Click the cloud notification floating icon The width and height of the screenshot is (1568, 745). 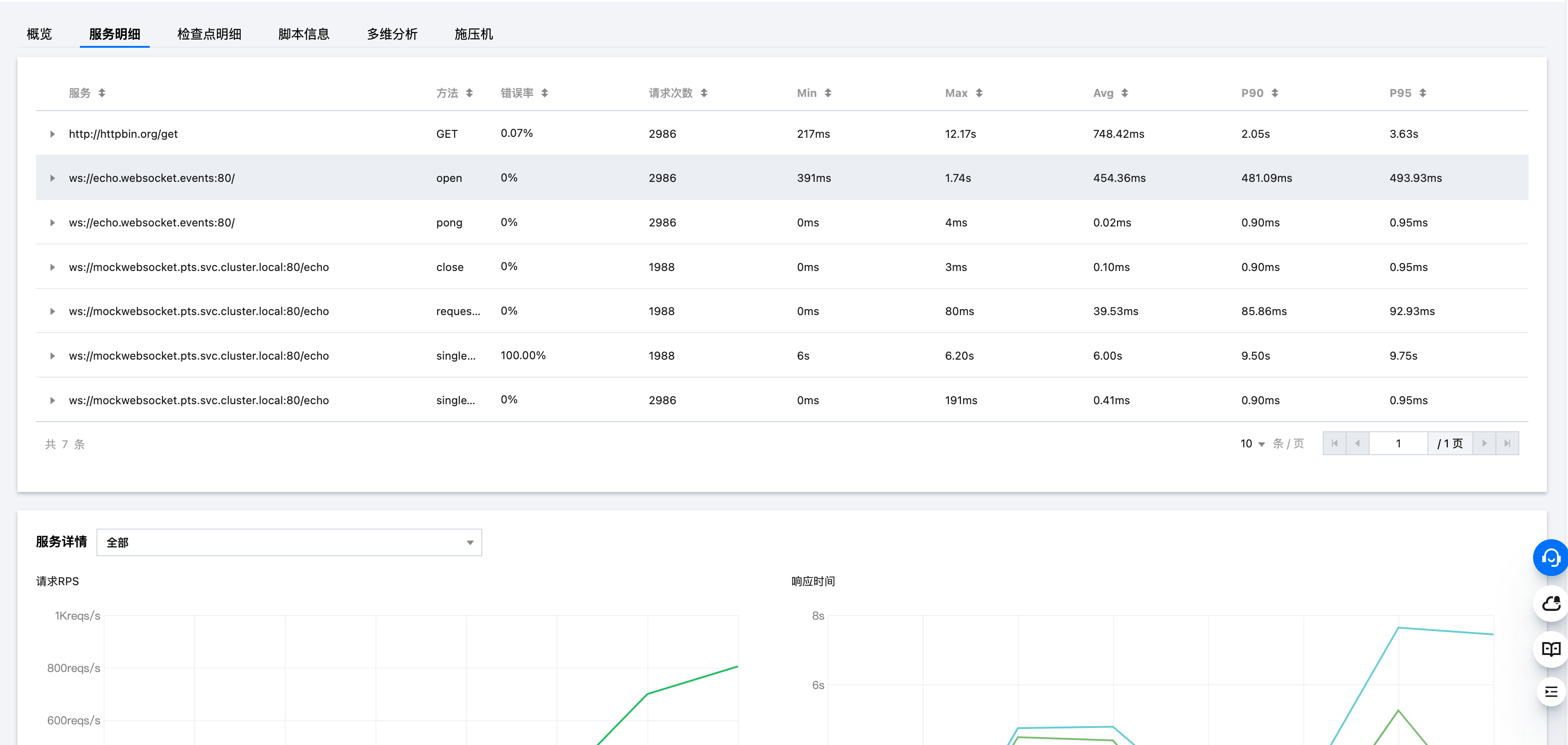(x=1551, y=603)
